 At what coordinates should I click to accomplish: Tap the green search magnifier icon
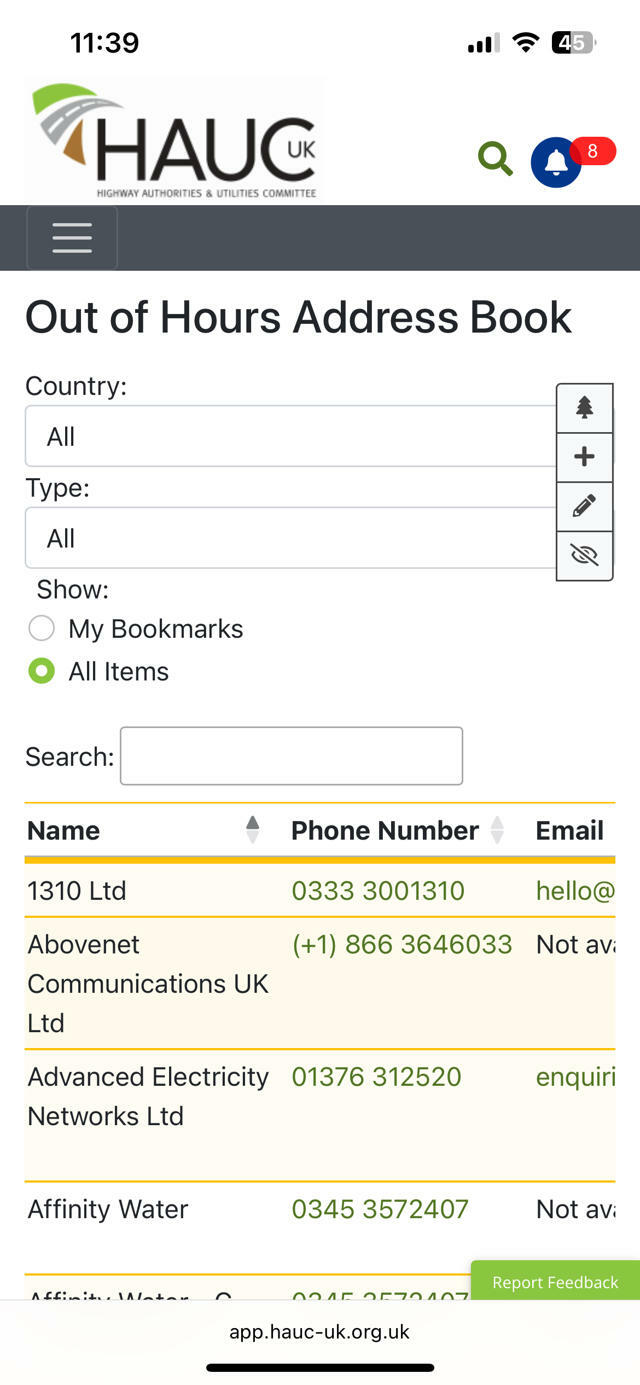coord(495,159)
